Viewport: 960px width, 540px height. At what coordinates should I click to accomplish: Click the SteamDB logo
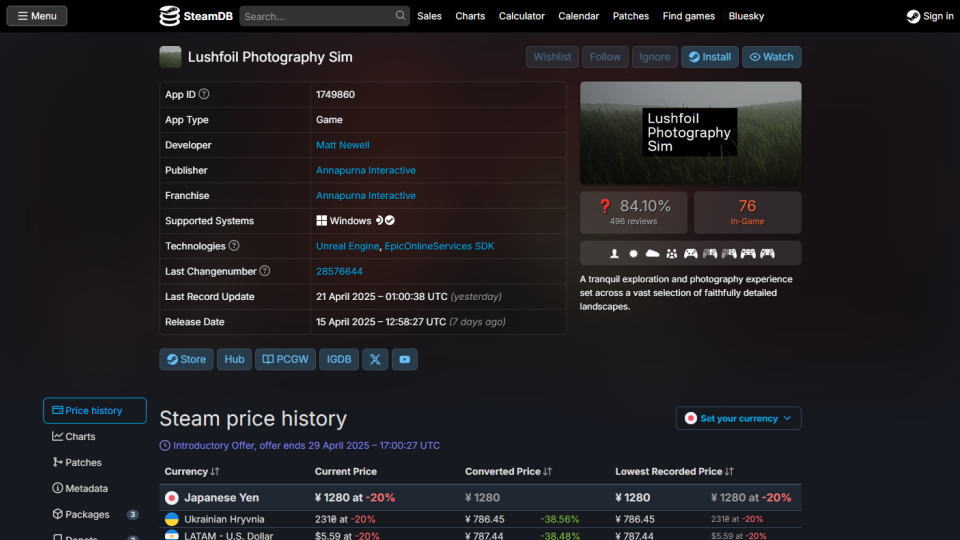pyautogui.click(x=196, y=16)
